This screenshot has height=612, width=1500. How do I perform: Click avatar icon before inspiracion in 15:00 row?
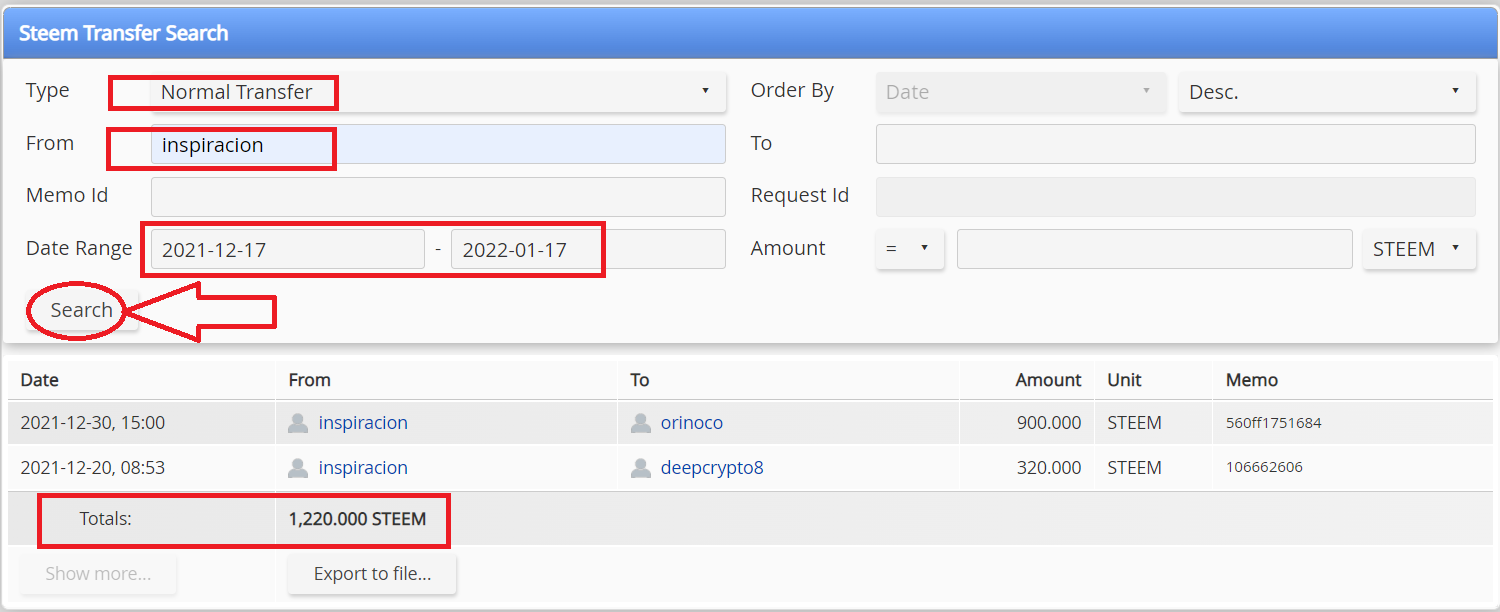298,423
